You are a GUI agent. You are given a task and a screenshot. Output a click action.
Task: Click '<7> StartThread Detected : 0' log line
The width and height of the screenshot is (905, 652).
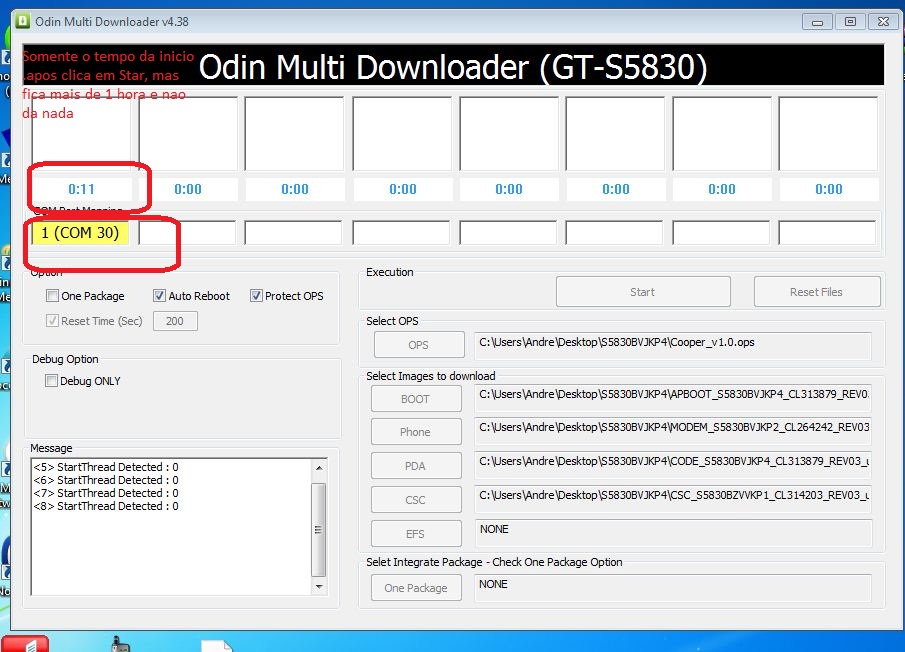[106, 493]
